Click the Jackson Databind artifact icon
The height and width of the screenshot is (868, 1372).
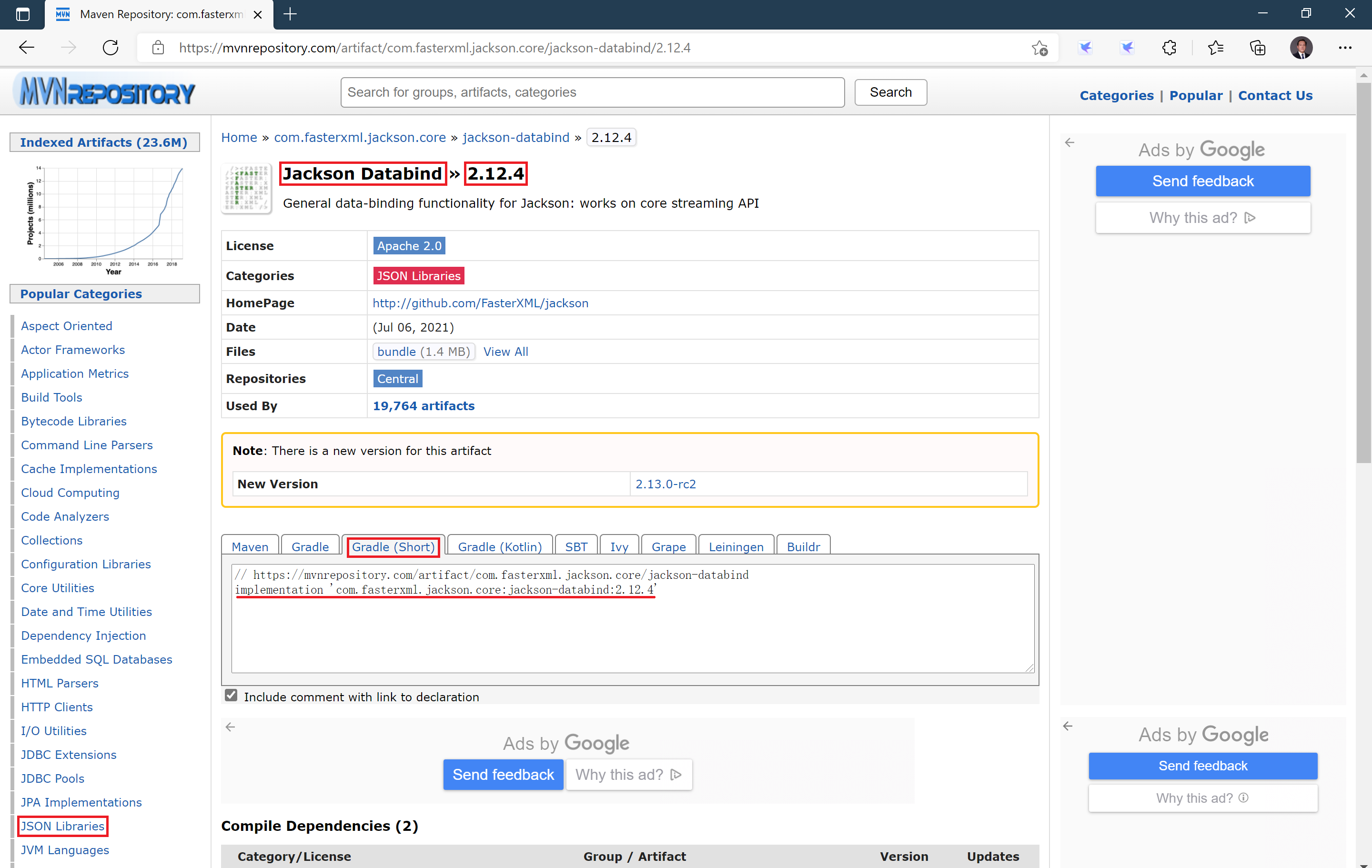pyautogui.click(x=247, y=189)
